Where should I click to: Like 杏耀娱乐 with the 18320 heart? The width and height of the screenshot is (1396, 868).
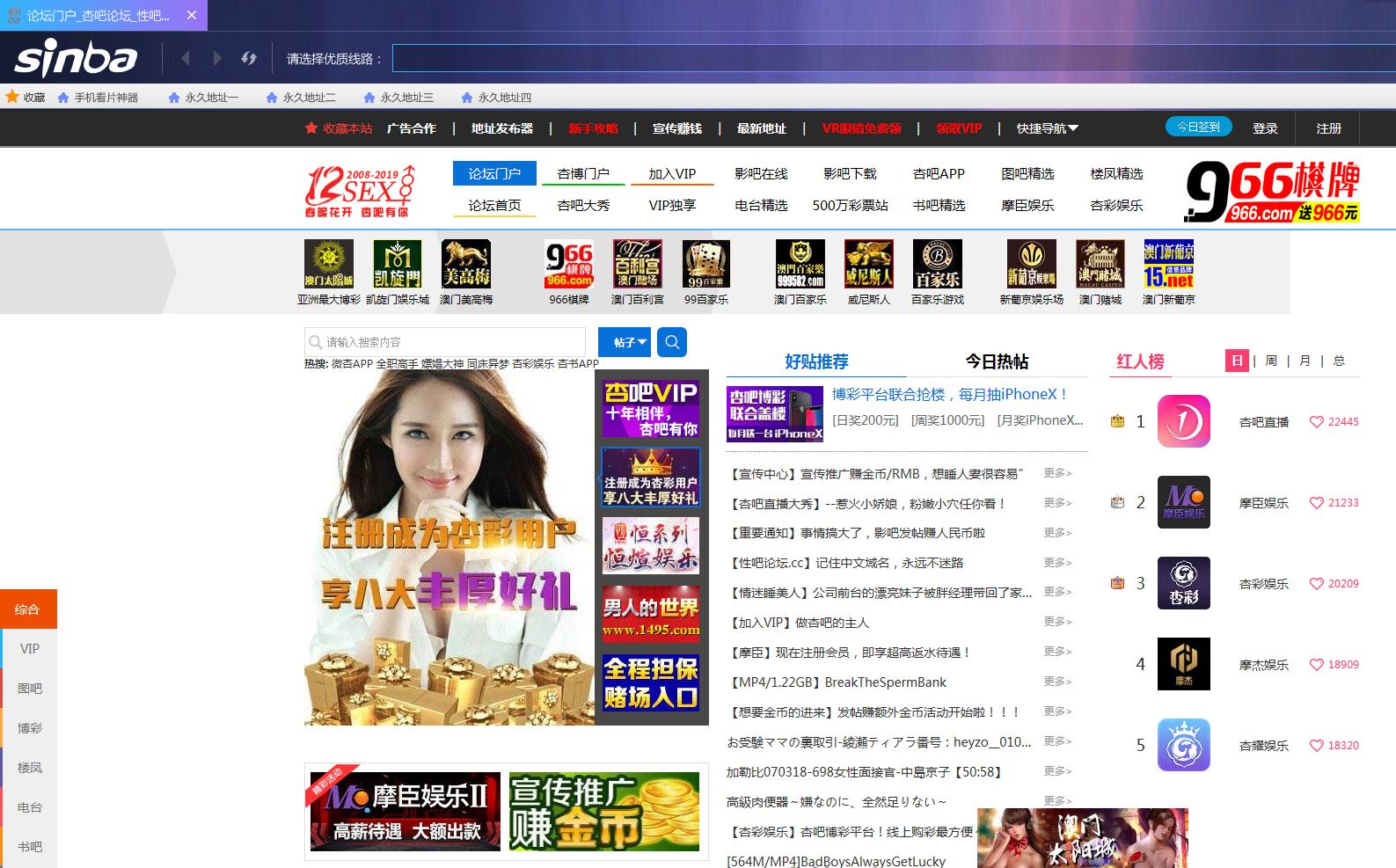pos(1317,746)
